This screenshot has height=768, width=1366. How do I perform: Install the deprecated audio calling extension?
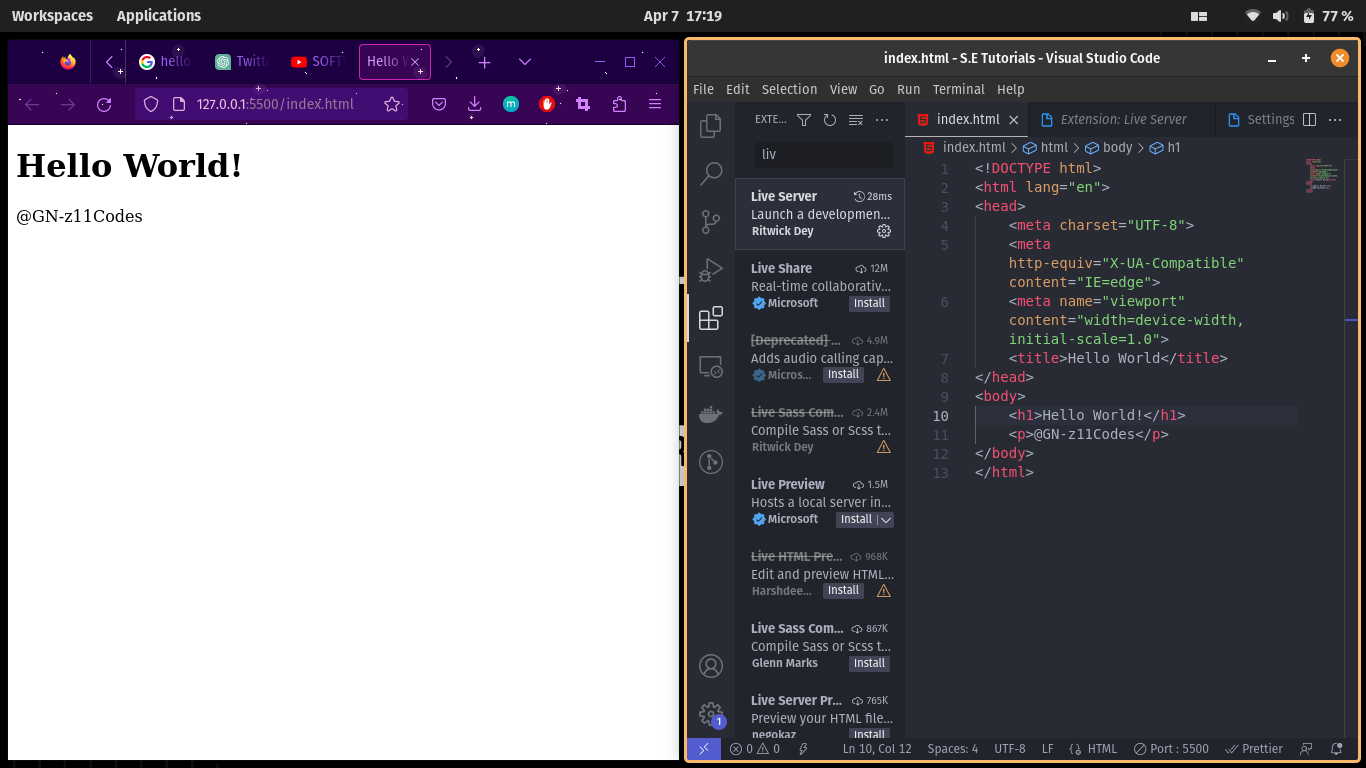843,375
